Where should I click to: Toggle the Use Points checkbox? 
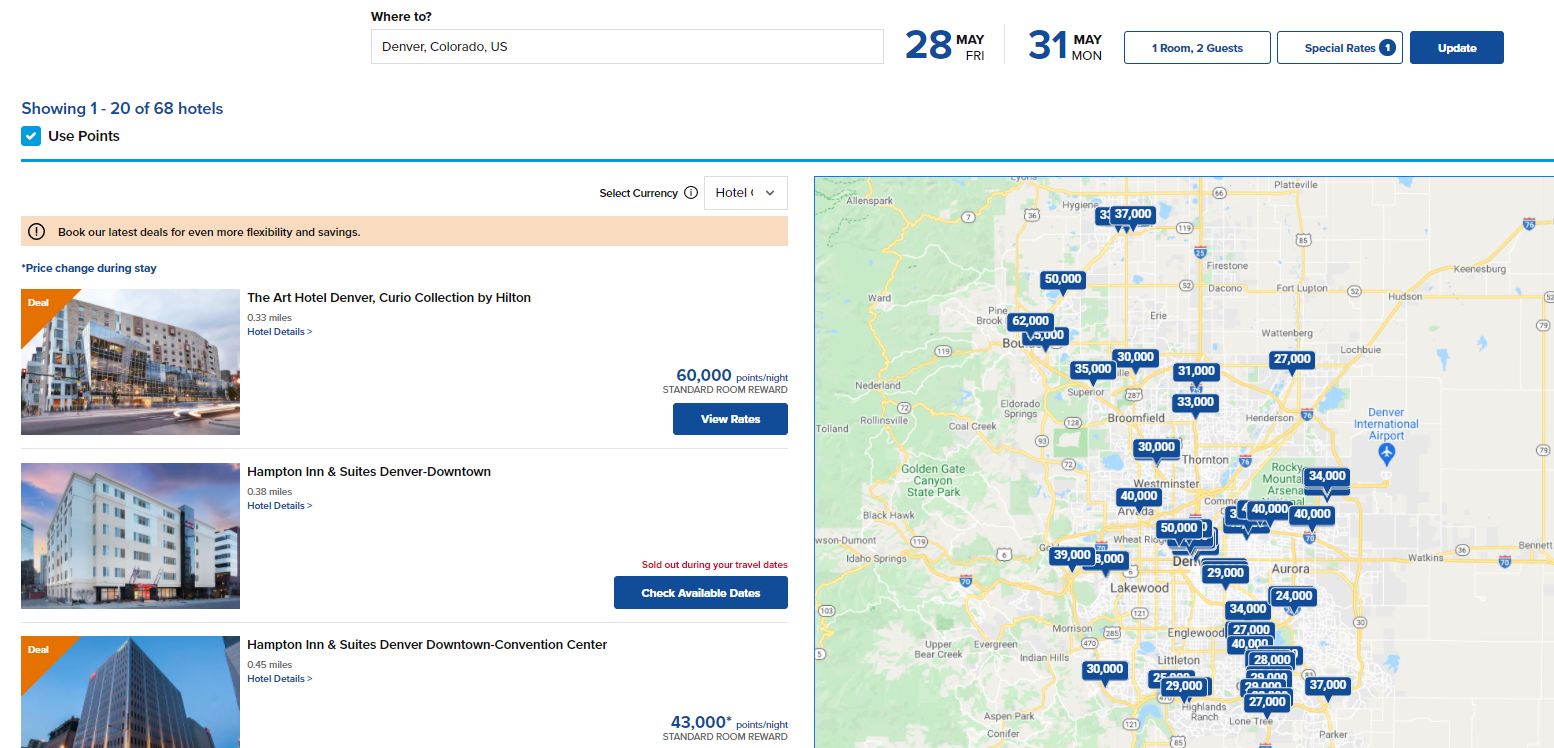31,136
